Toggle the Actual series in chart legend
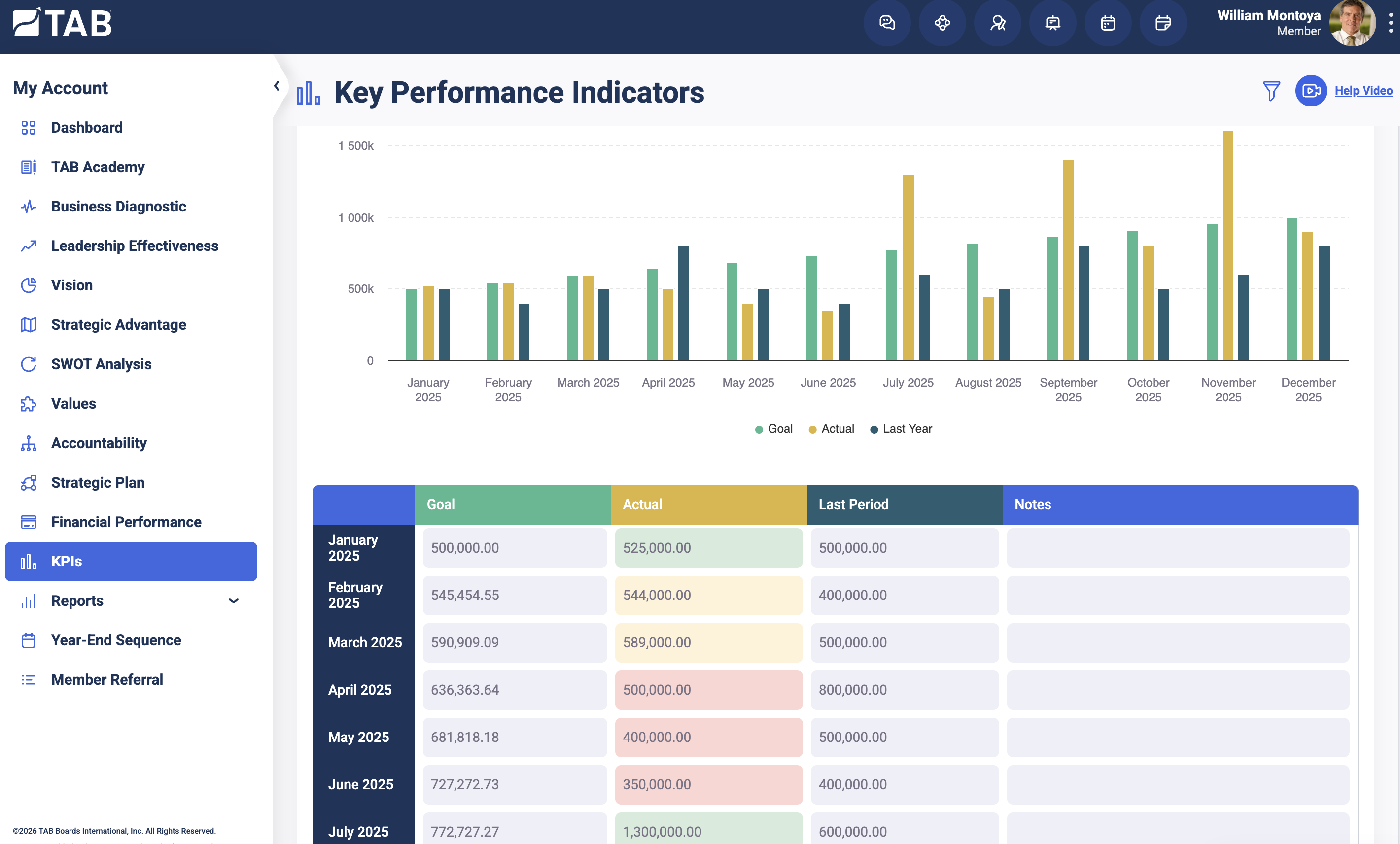 (x=831, y=429)
